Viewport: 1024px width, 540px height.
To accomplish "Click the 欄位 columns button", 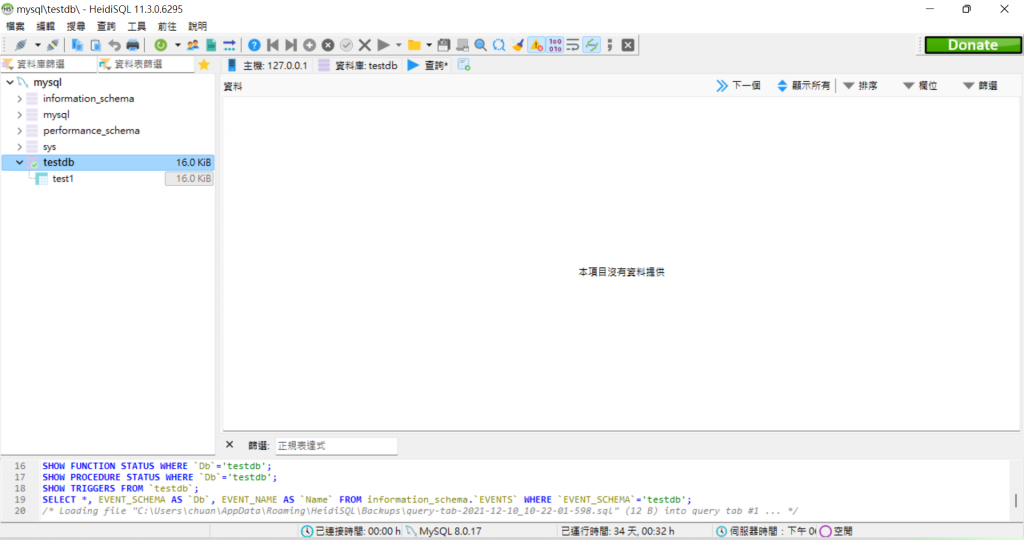I will [920, 86].
